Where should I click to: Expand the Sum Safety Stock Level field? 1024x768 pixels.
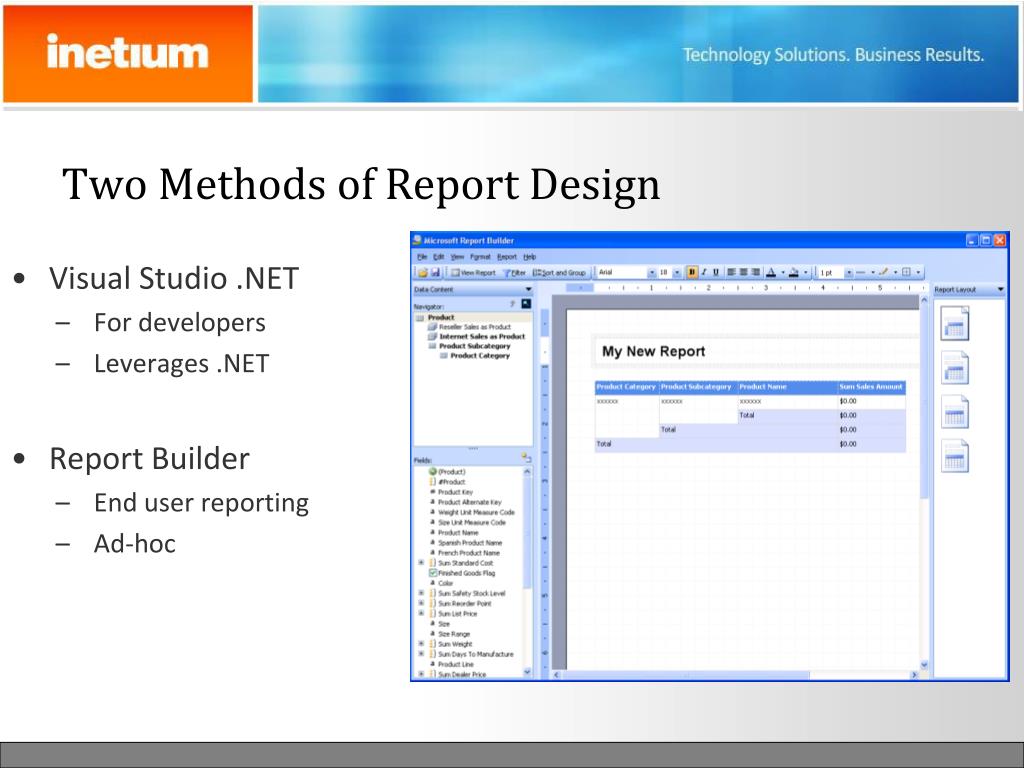click(421, 593)
